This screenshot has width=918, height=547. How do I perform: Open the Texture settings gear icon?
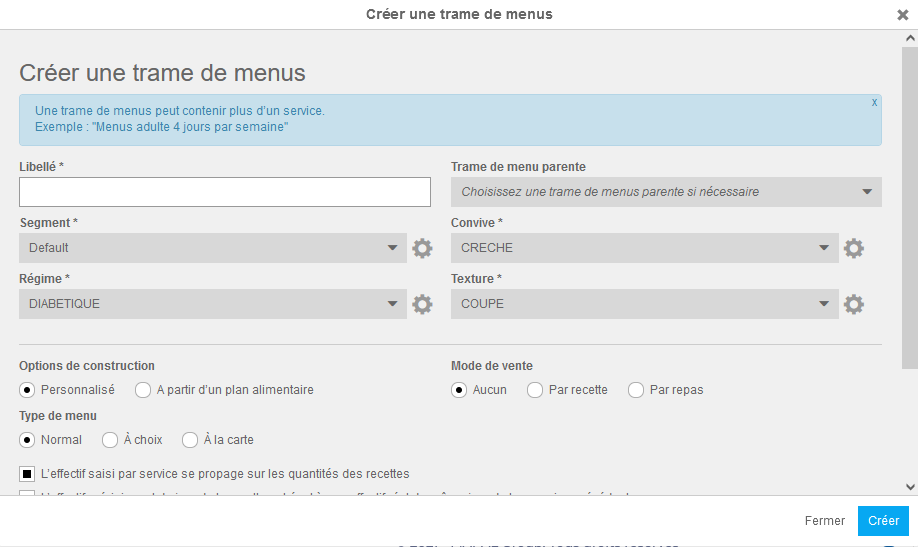point(853,304)
